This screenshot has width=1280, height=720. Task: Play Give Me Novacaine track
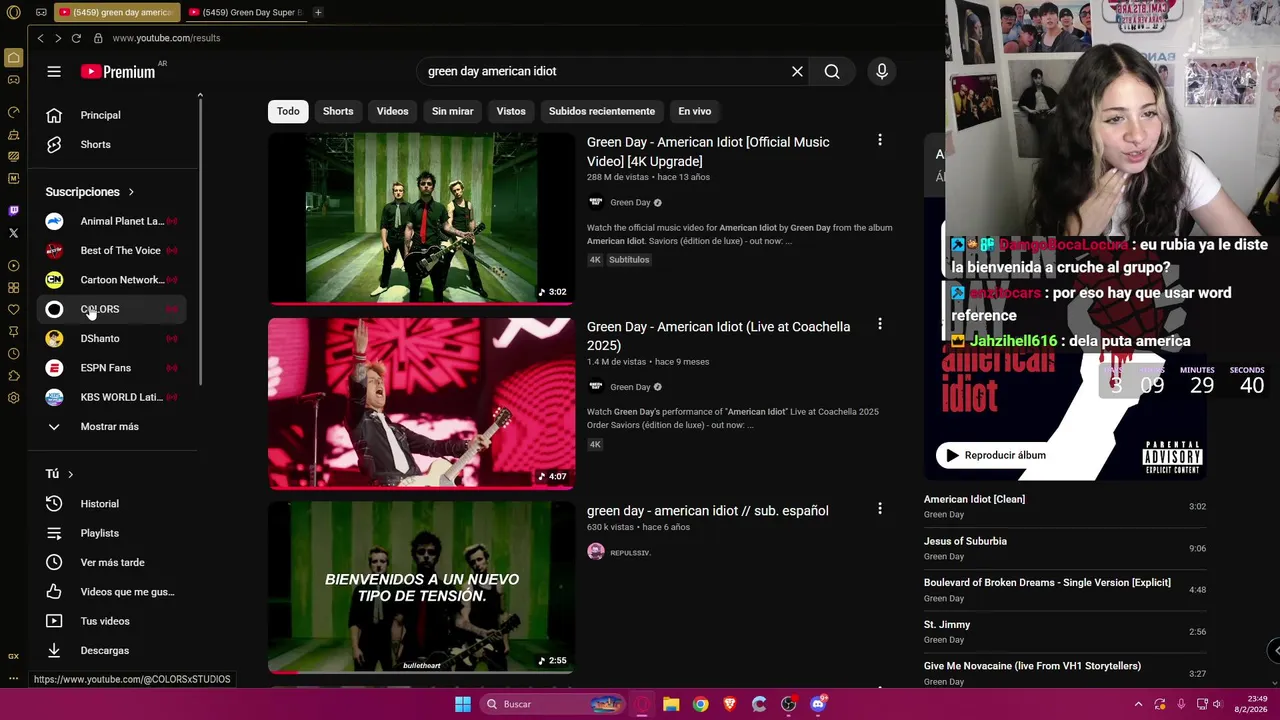pyautogui.click(x=1065, y=673)
